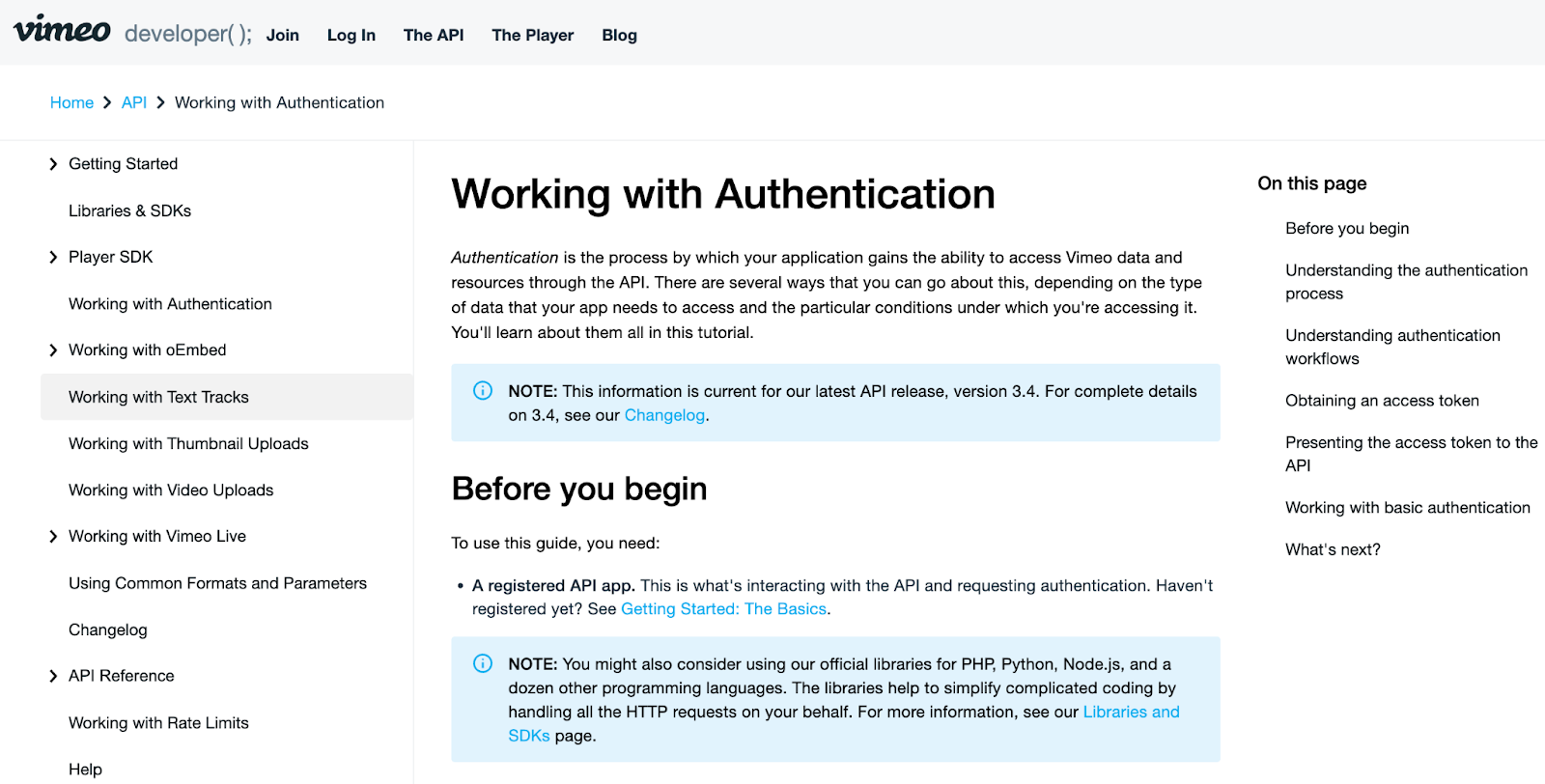The height and width of the screenshot is (784, 1545).
Task: Click the info icon in the official libraries note
Action: tap(483, 663)
